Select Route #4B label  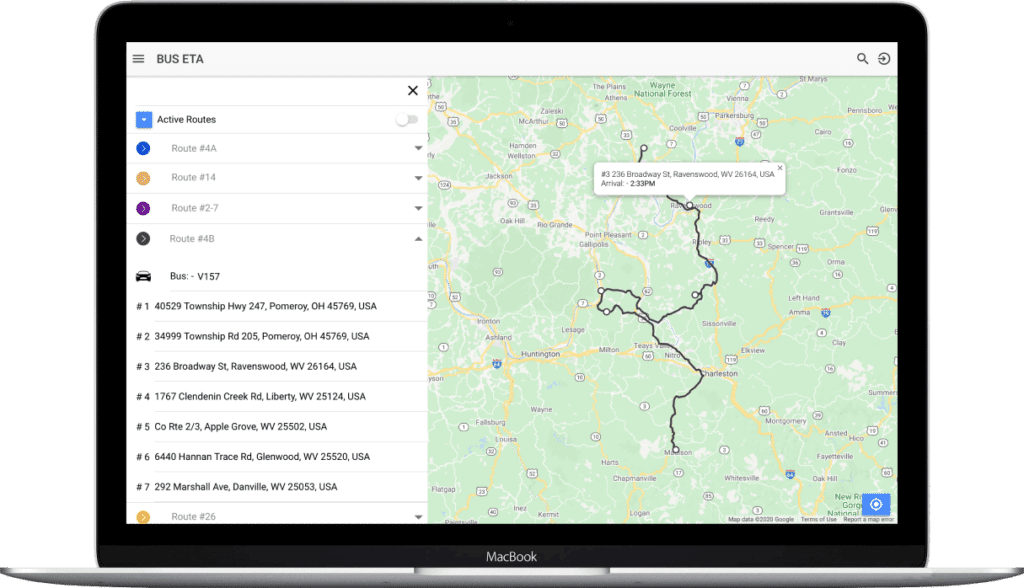(192, 238)
